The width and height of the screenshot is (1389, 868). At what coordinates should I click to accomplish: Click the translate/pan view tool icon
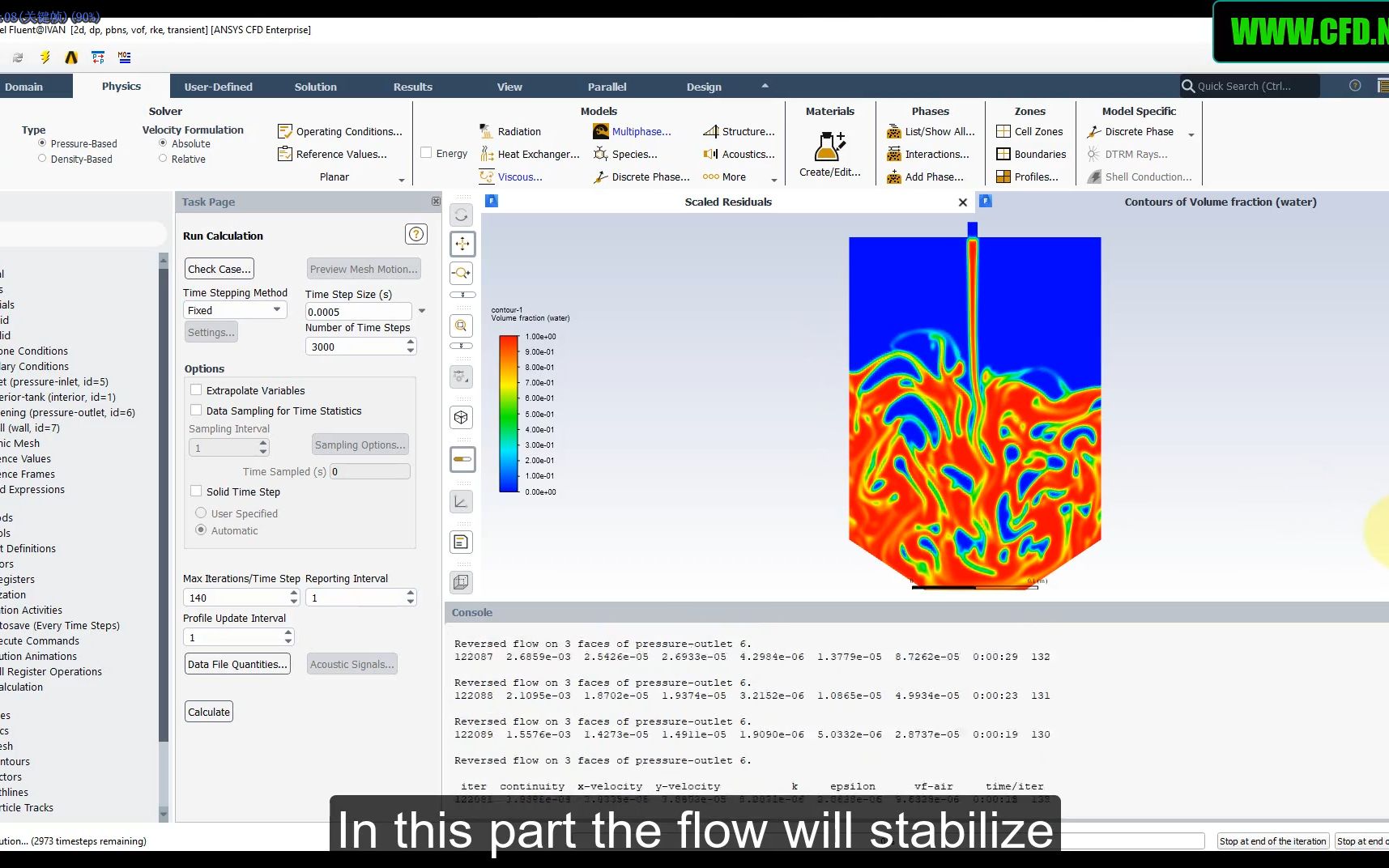tap(462, 244)
